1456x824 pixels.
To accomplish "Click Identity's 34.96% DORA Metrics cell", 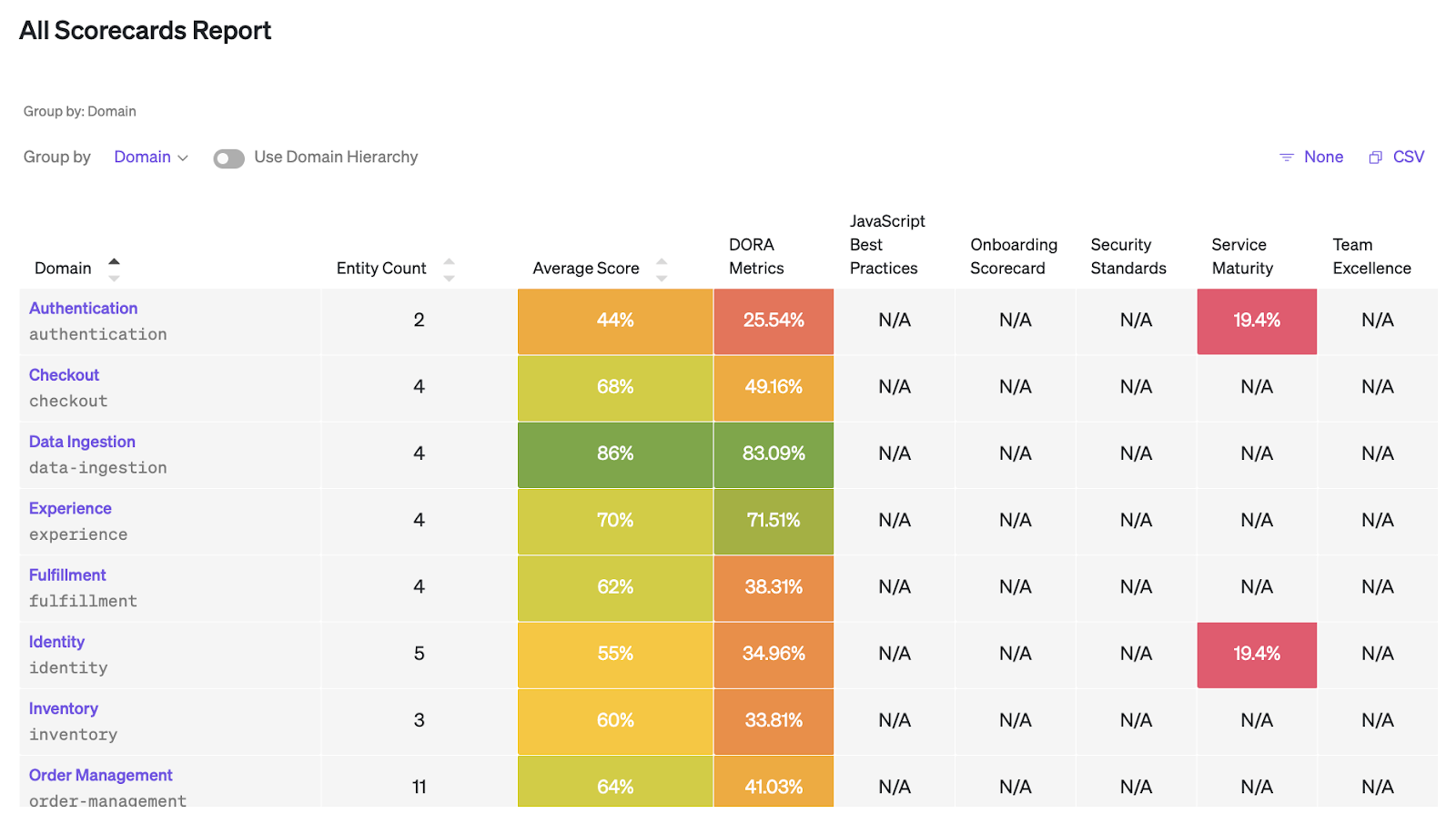I will point(773,654).
